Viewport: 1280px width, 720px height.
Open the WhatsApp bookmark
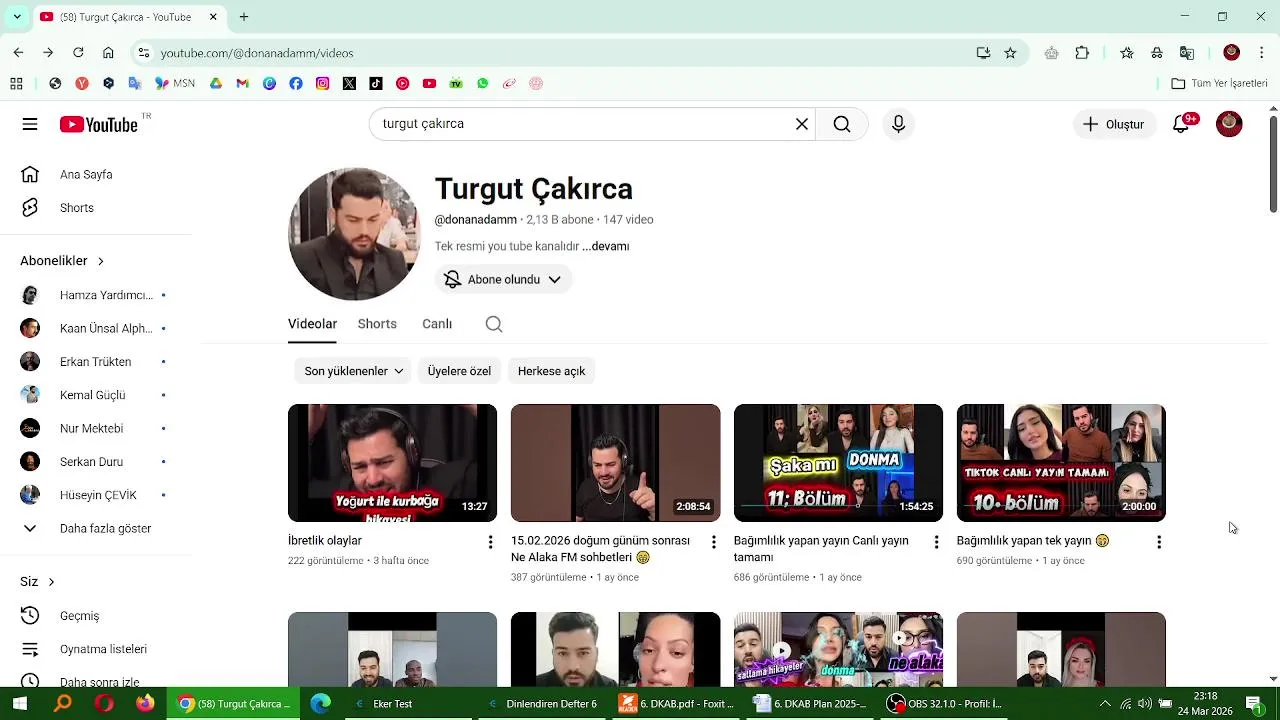tap(483, 83)
